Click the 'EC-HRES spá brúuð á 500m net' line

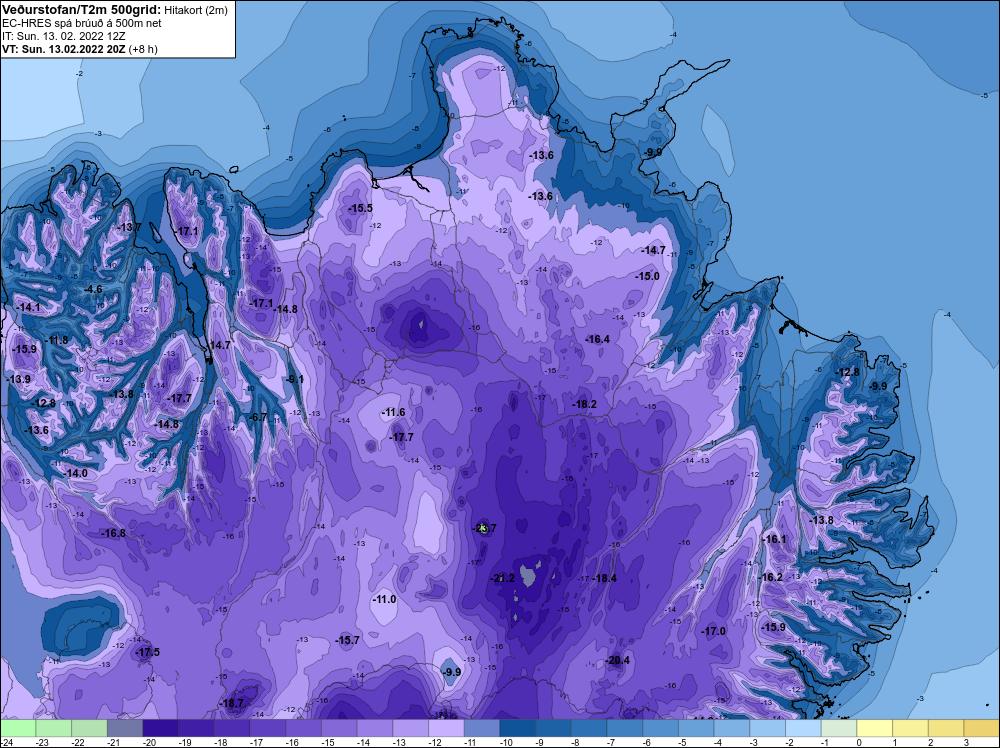point(82,23)
